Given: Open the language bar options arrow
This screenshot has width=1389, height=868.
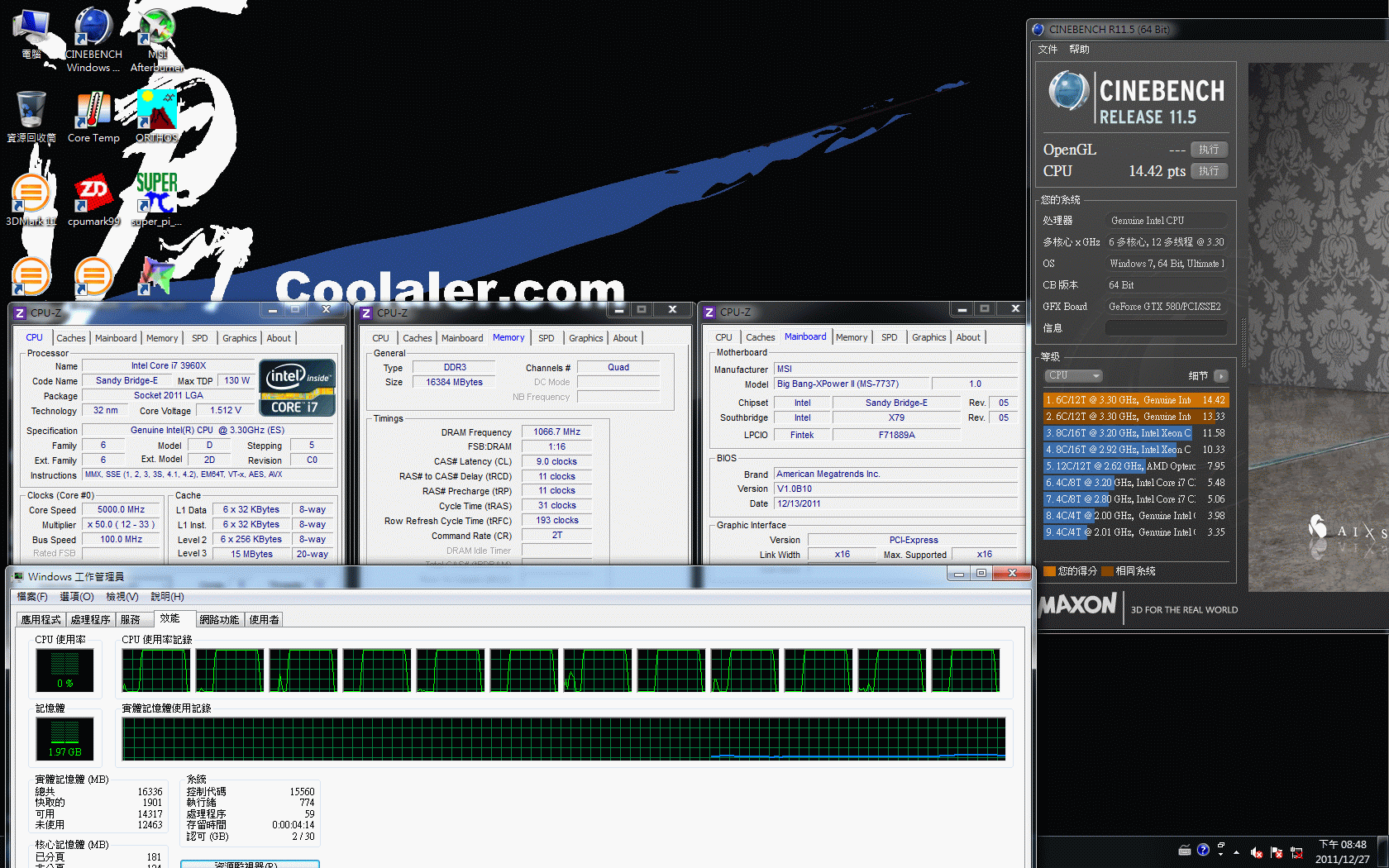Looking at the screenshot, I should 1220,855.
